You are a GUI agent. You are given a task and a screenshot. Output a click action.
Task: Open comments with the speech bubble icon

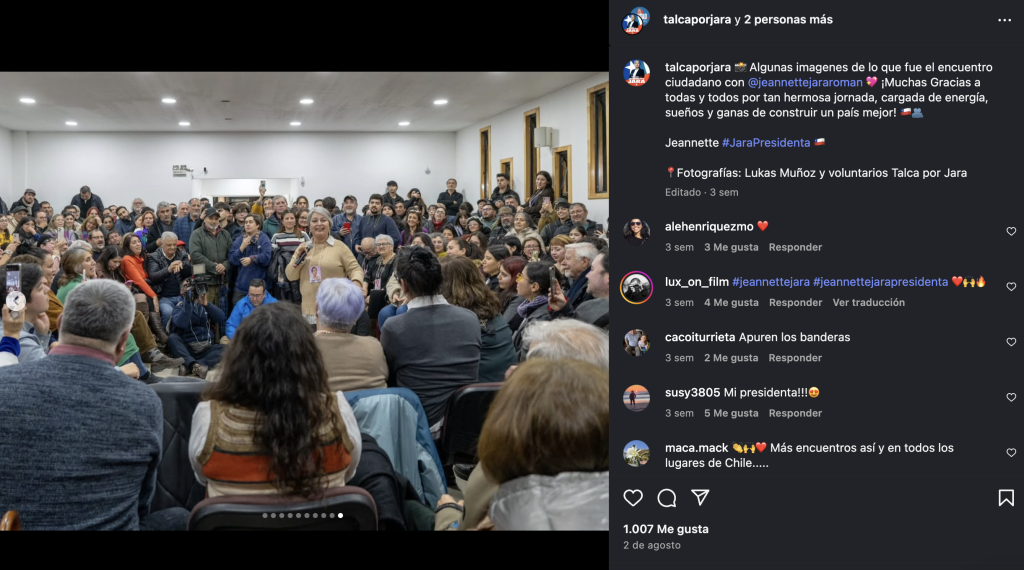pyautogui.click(x=667, y=498)
